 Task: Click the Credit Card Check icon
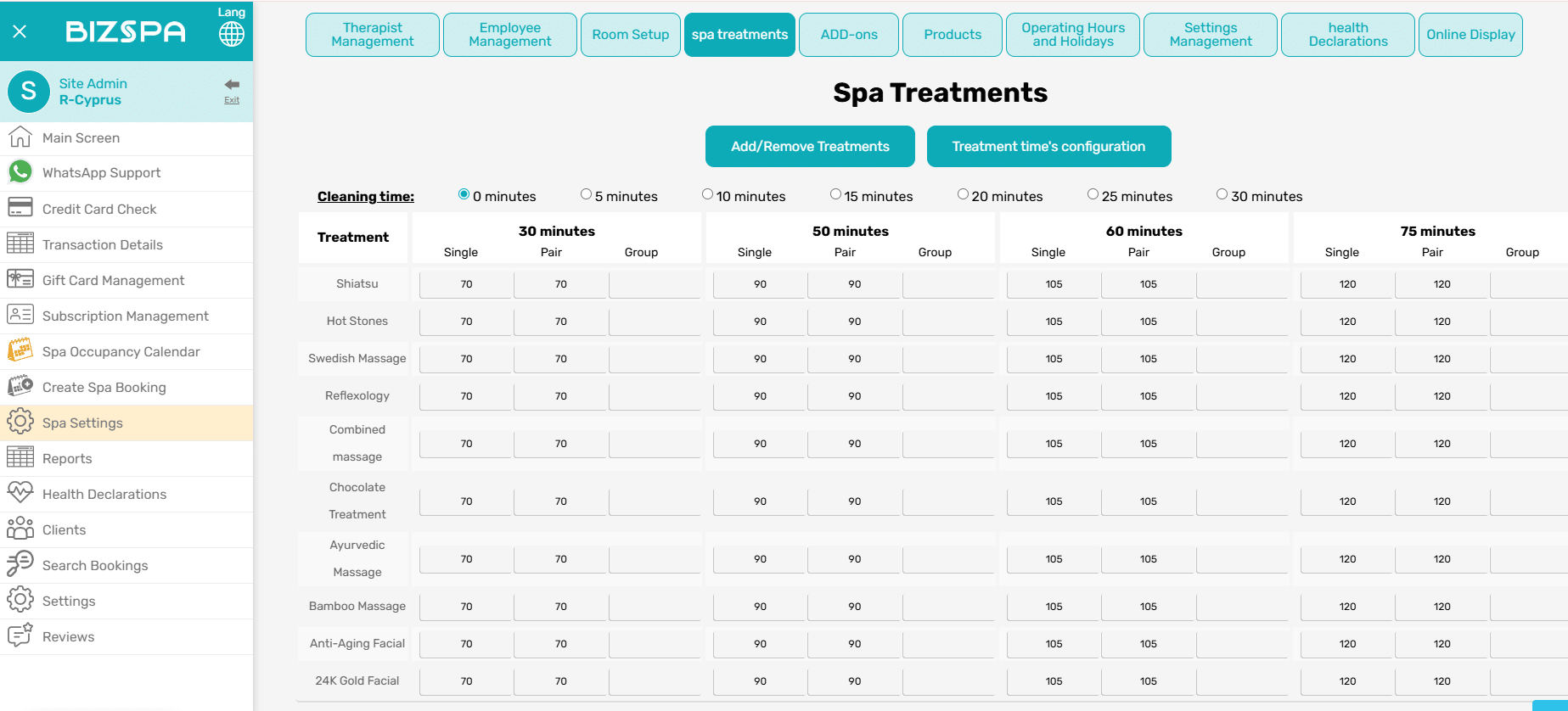[x=20, y=208]
